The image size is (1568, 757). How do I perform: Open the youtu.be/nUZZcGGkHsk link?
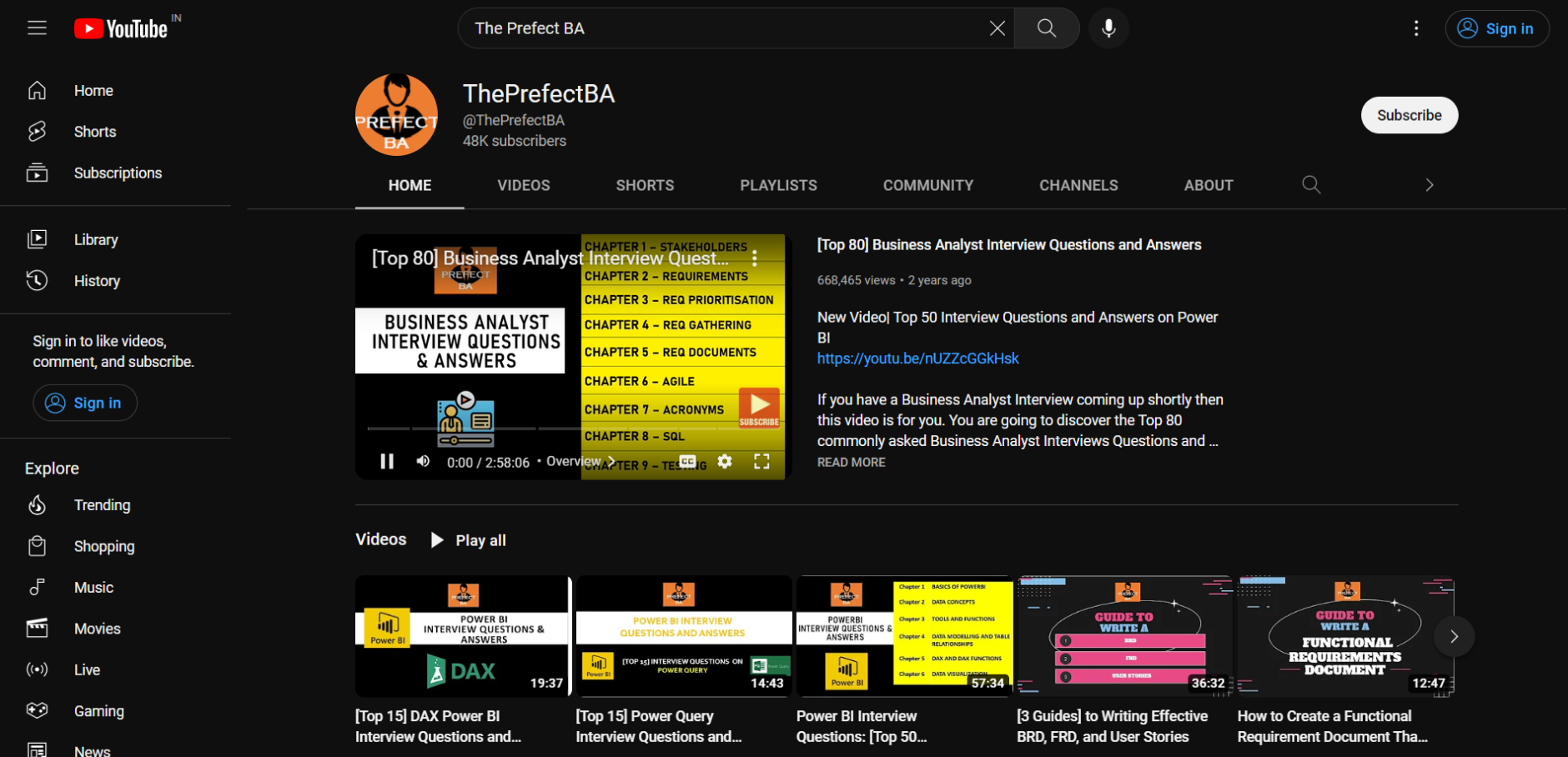(x=917, y=358)
